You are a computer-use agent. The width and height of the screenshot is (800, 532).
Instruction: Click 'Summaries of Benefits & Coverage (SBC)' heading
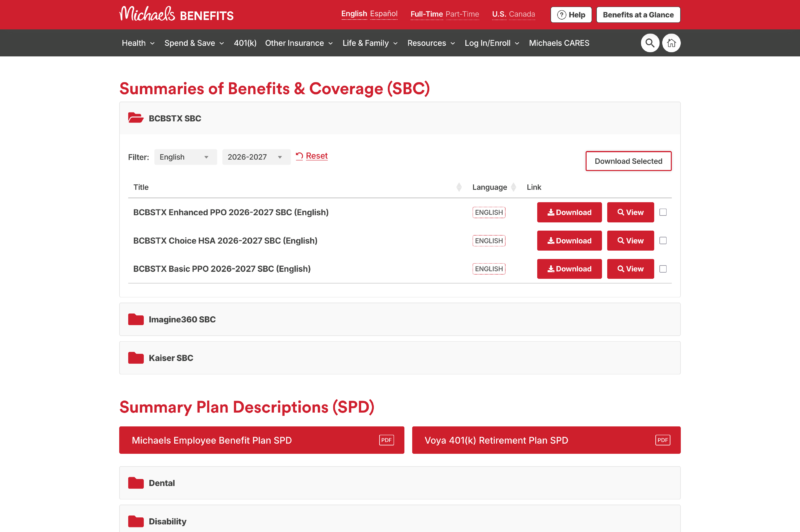pyautogui.click(x=274, y=89)
